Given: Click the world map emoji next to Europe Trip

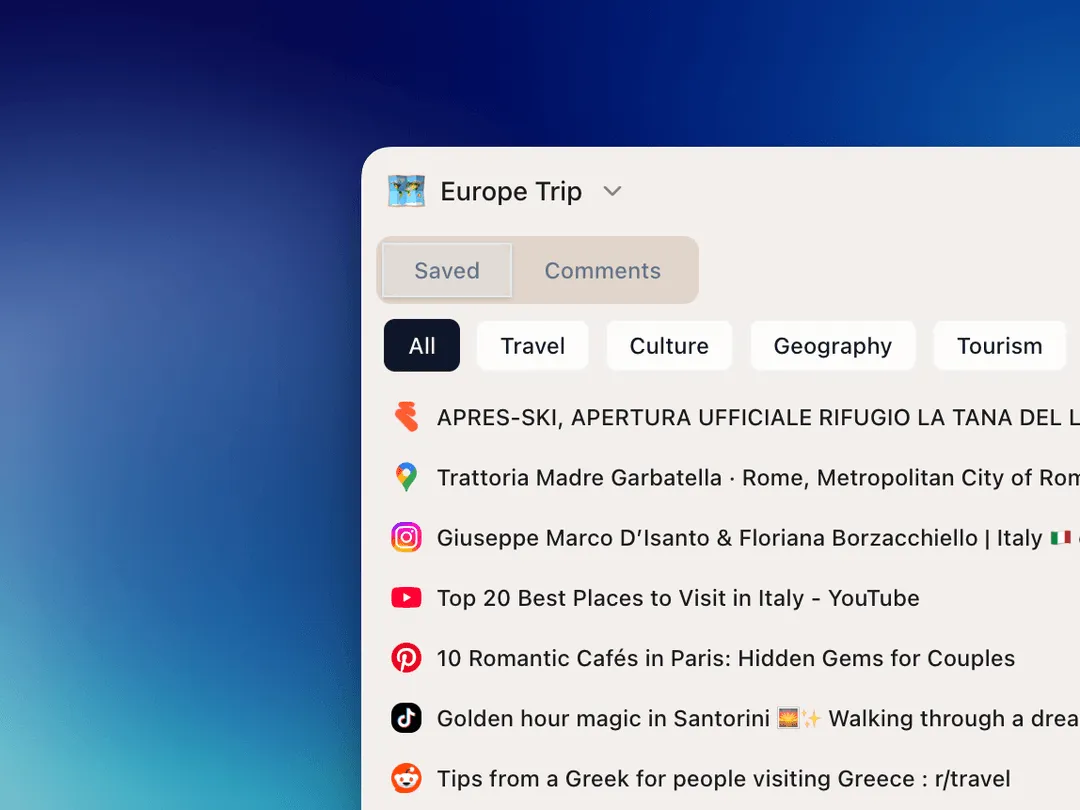Looking at the screenshot, I should click(404, 190).
